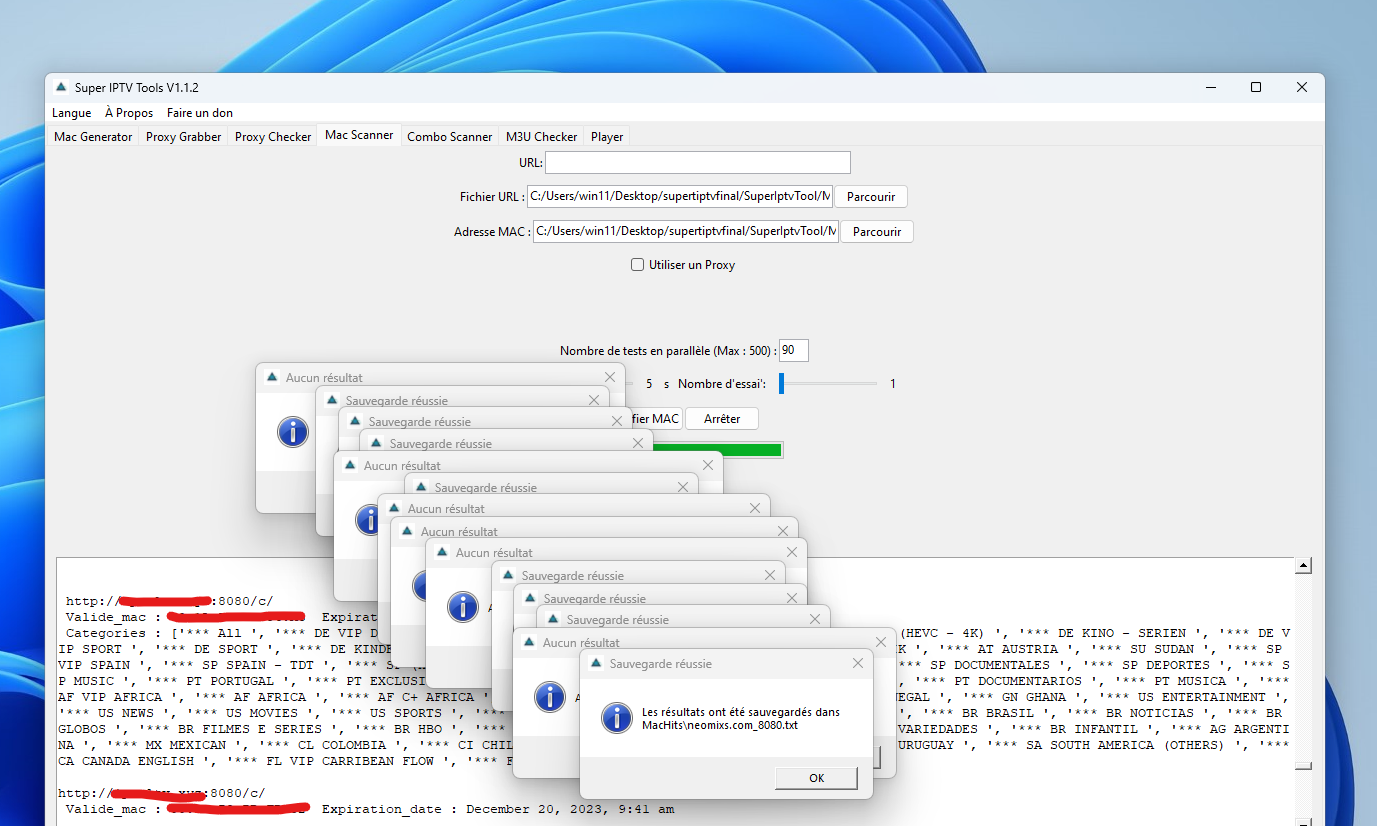Click into the Fichier URL path field
This screenshot has height=826, width=1377.
coord(680,197)
